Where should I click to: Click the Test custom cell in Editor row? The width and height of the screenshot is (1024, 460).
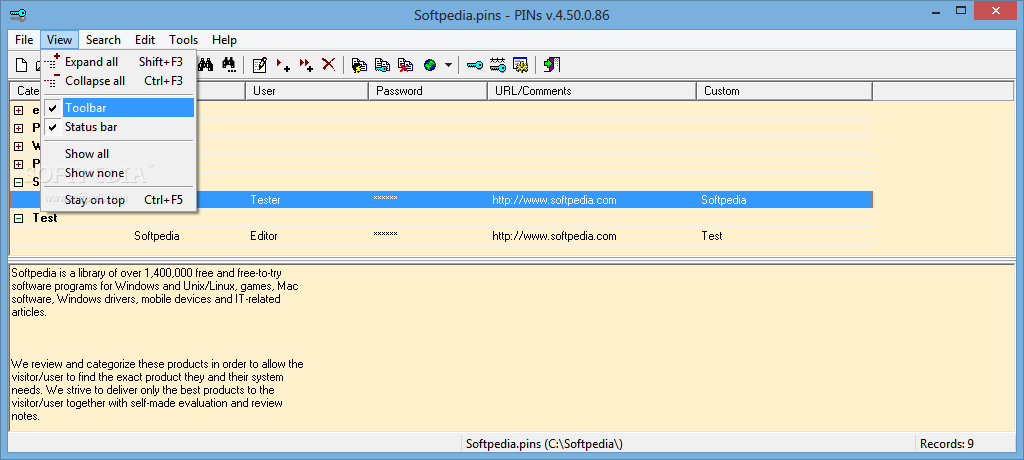(x=712, y=236)
